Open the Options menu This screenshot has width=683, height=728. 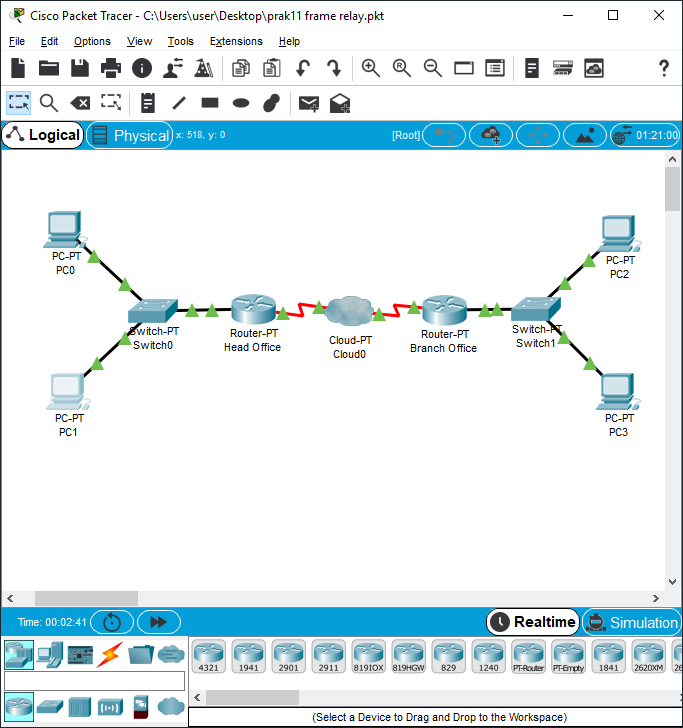(x=92, y=41)
